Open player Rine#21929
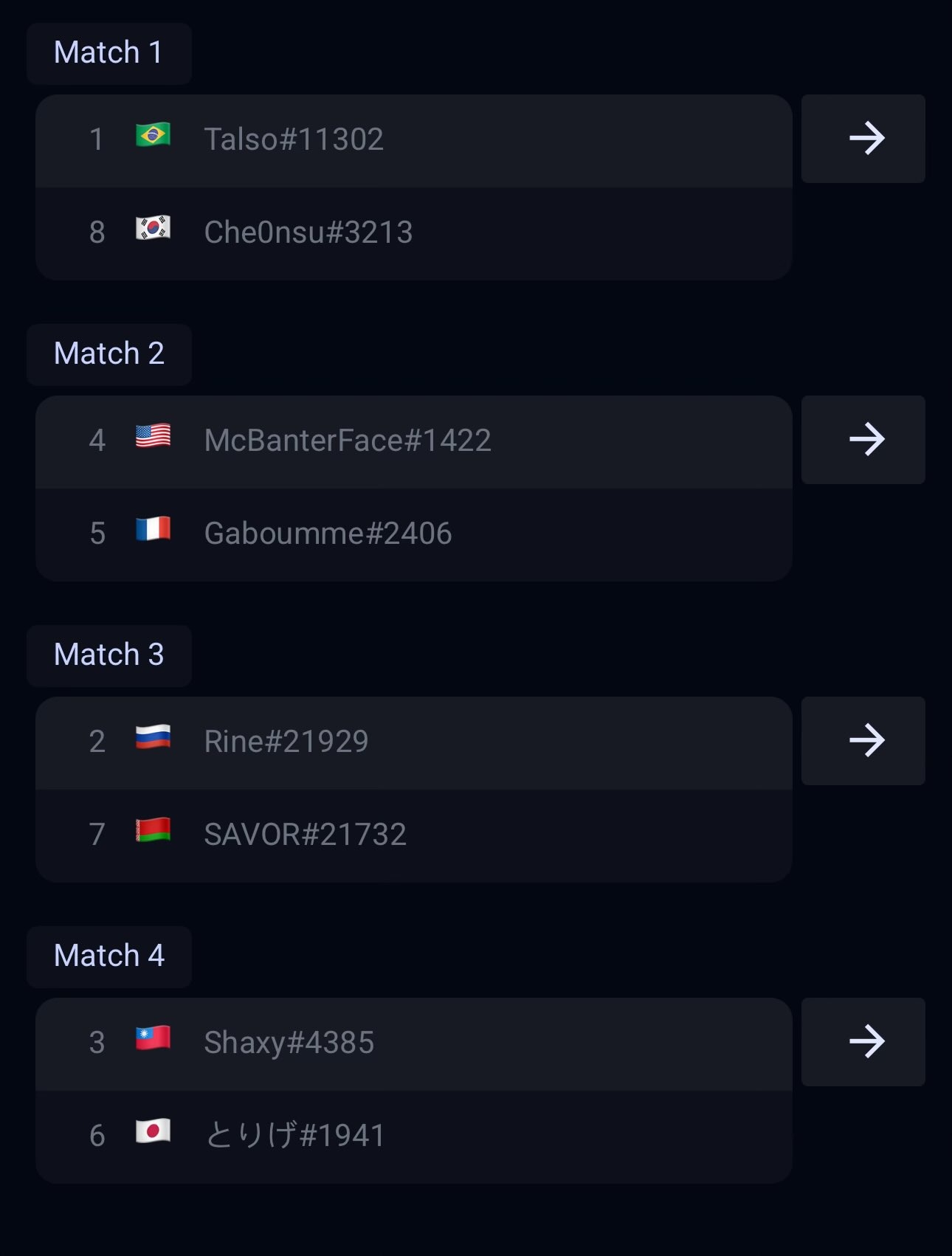Image resolution: width=952 pixels, height=1256 pixels. click(x=286, y=742)
